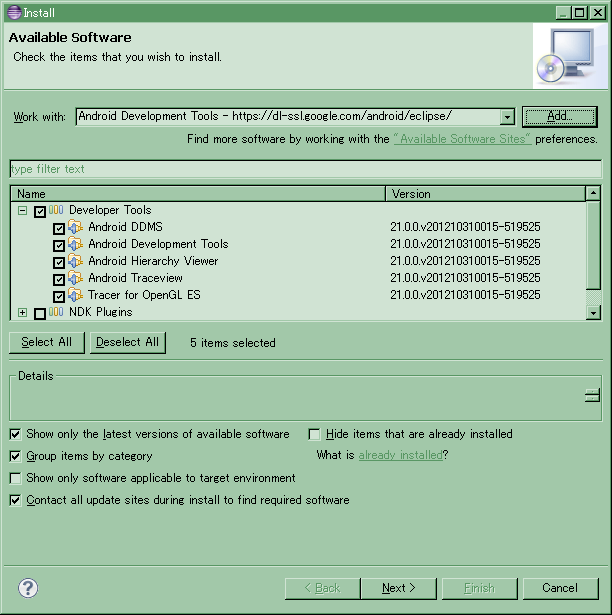Image resolution: width=612 pixels, height=615 pixels.
Task: Click the Eclipse icon in title bar
Action: (x=14, y=13)
